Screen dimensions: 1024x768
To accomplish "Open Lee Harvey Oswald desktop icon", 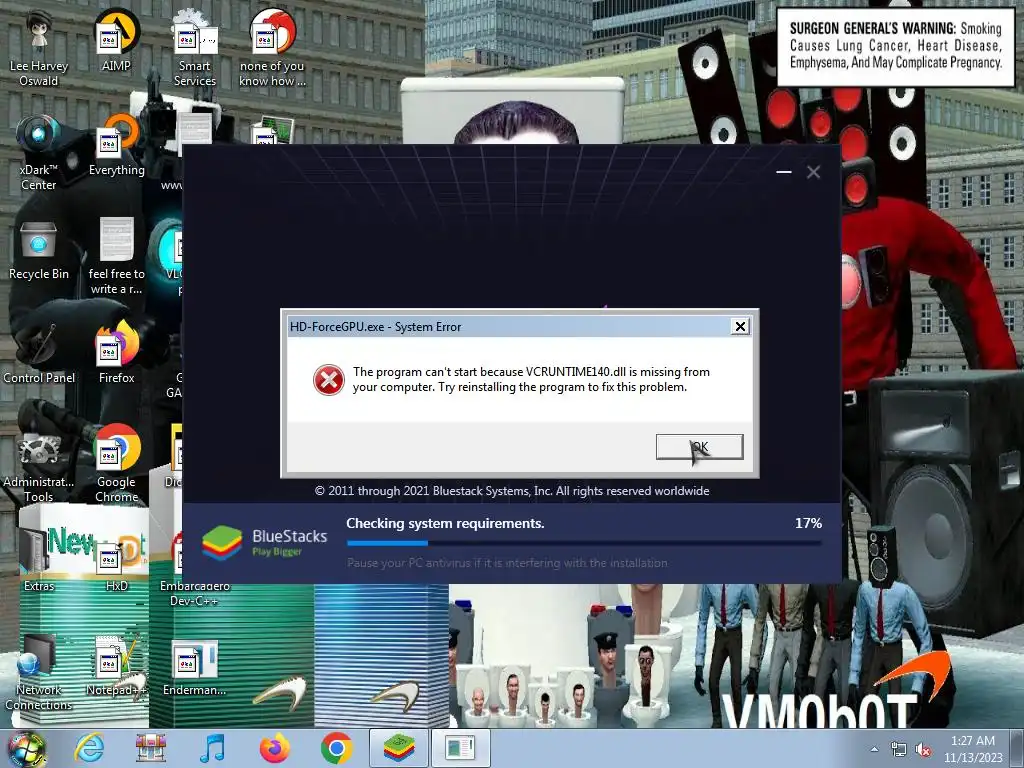I will coord(39,47).
